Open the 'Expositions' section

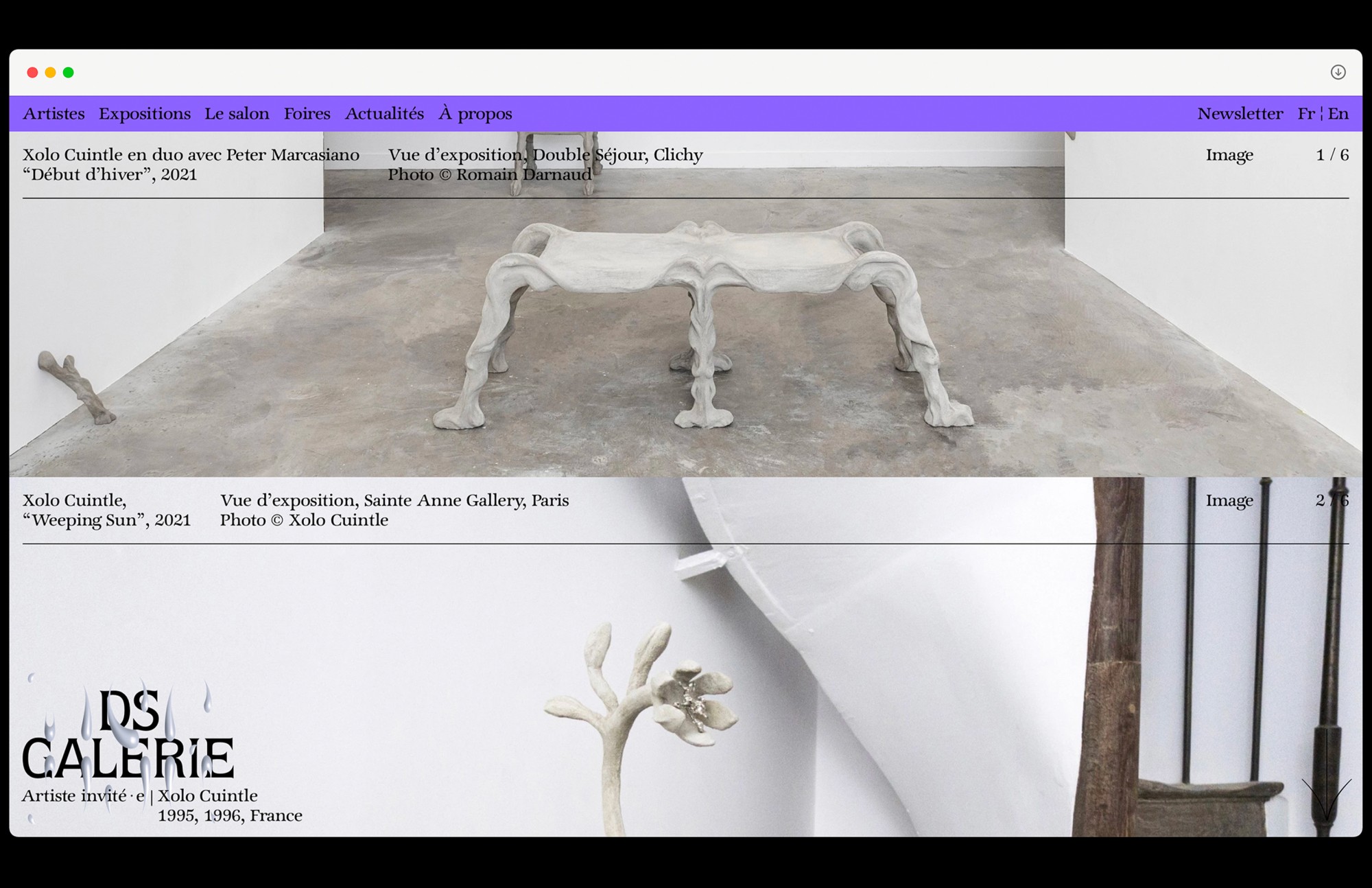tap(145, 114)
